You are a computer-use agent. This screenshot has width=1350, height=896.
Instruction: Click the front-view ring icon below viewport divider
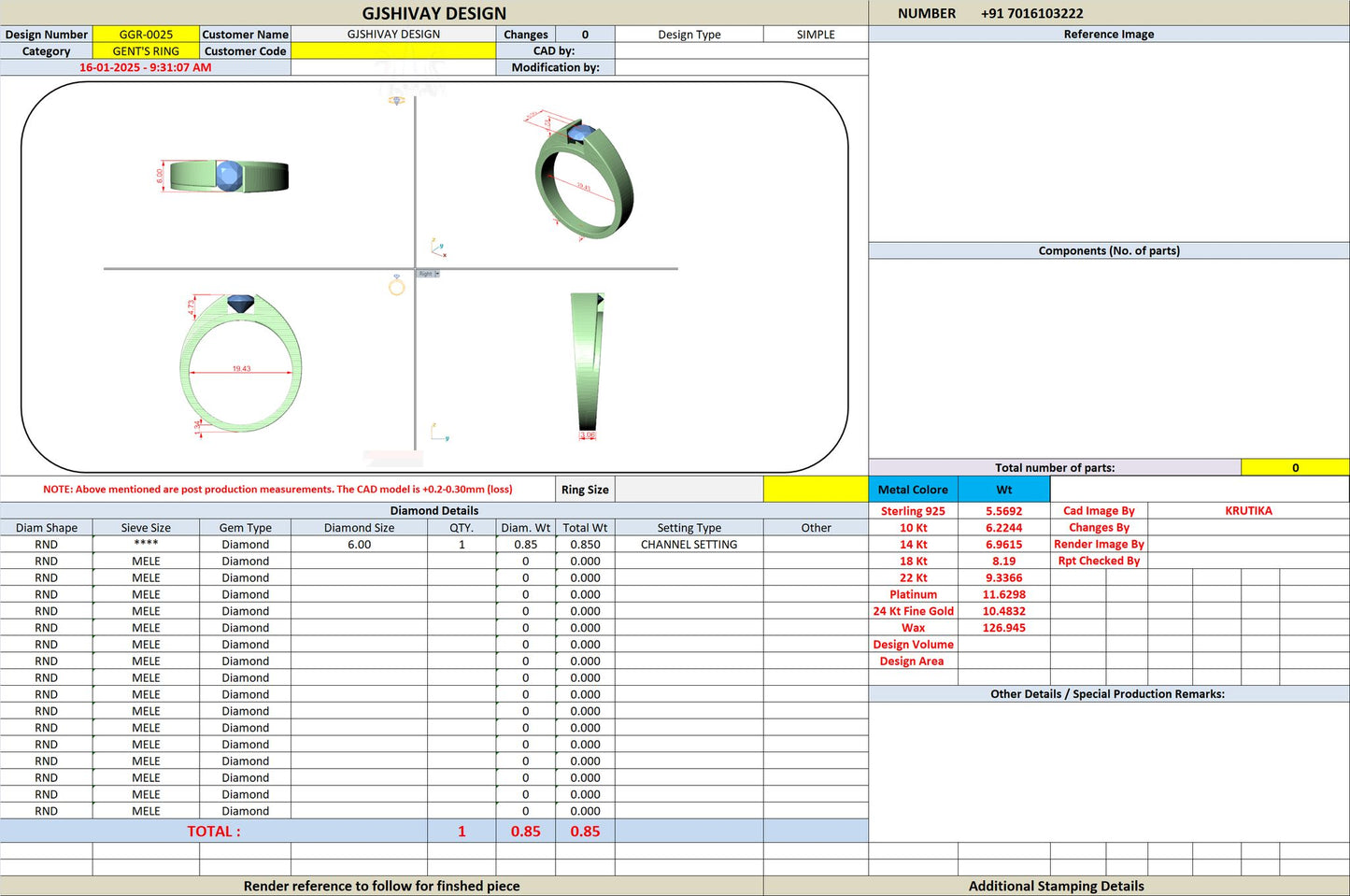397,286
